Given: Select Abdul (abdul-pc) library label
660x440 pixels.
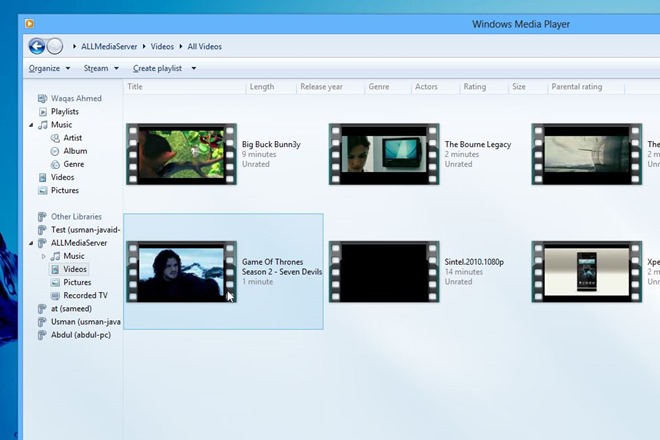Looking at the screenshot, I should click(81, 335).
